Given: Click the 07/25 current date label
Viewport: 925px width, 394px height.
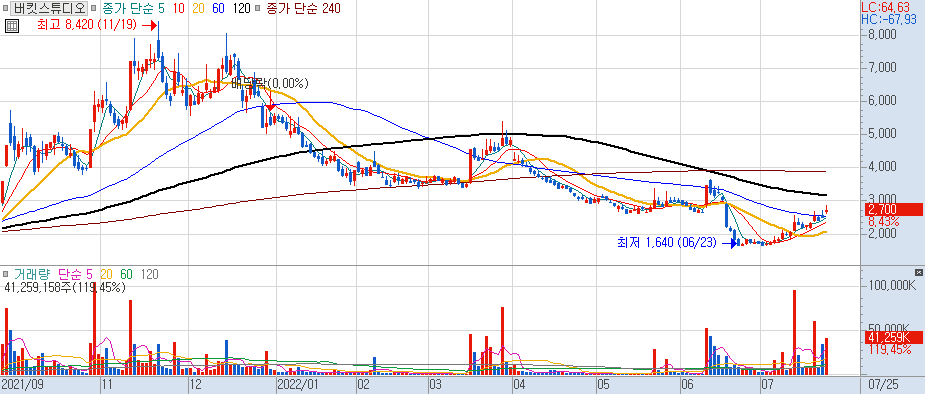Looking at the screenshot, I should [883, 385].
